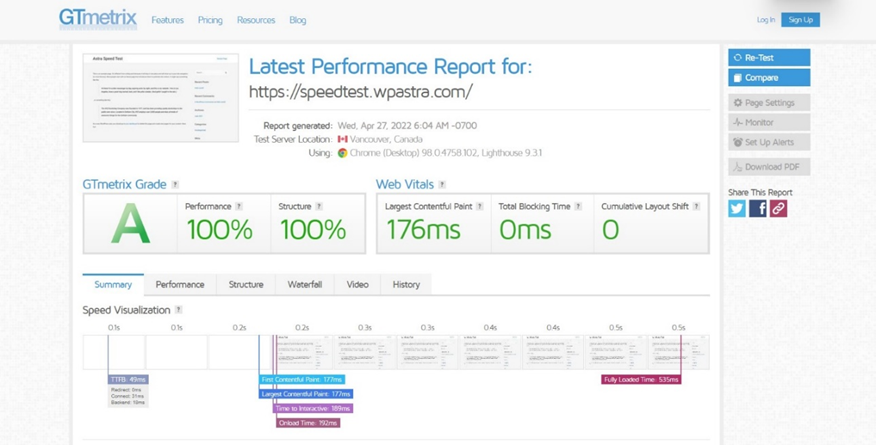Click Vancouver, Canada server location text
This screenshot has width=876, height=445.
[x=386, y=139]
